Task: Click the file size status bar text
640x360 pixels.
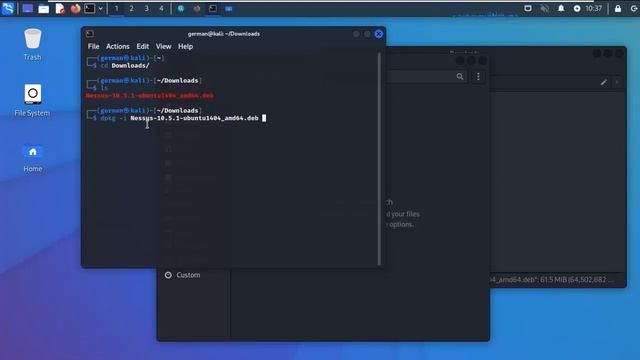Action: (x=552, y=280)
